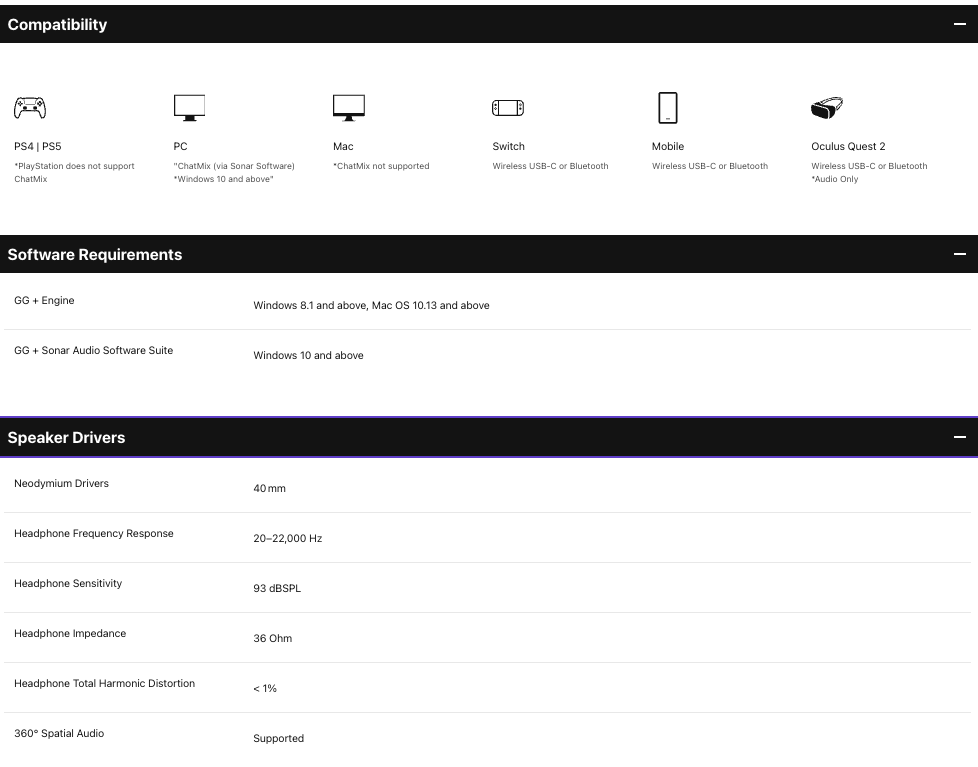This screenshot has height=767, width=978.
Task: Collapse Speaker Drivers with the minus icon
Action: (x=960, y=438)
